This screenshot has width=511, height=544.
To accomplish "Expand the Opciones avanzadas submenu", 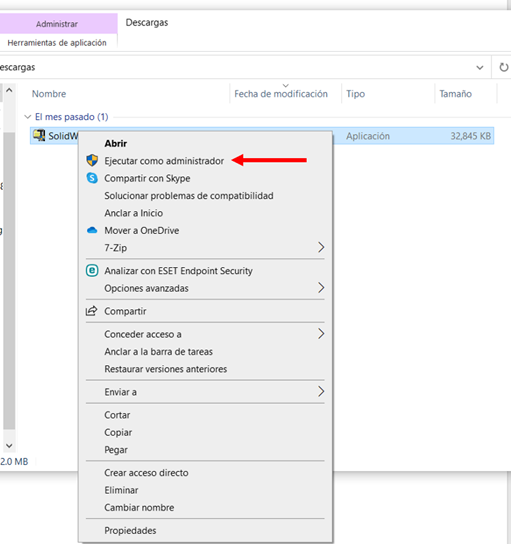I will tap(321, 288).
